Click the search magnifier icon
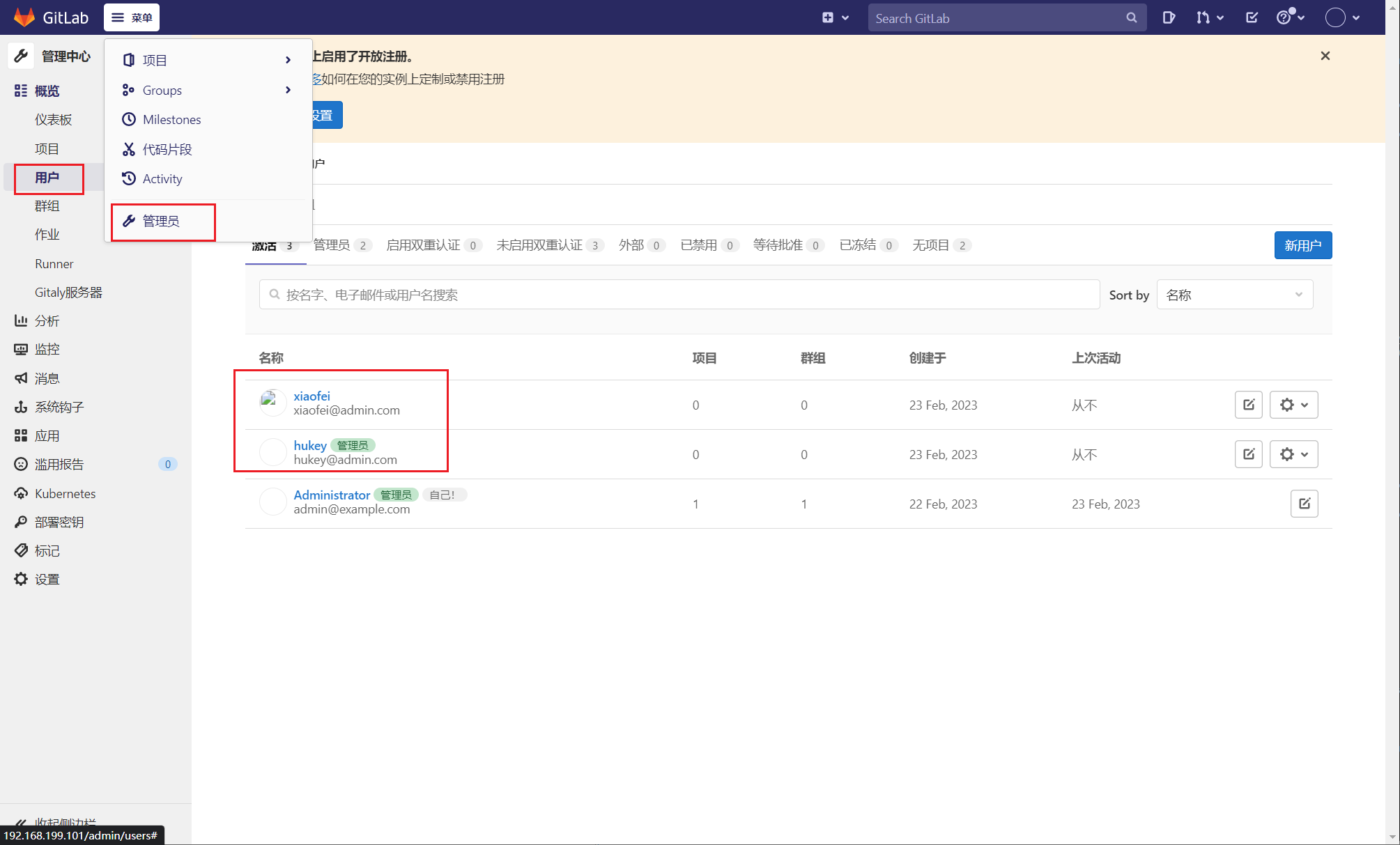The image size is (1400, 845). point(1132,18)
